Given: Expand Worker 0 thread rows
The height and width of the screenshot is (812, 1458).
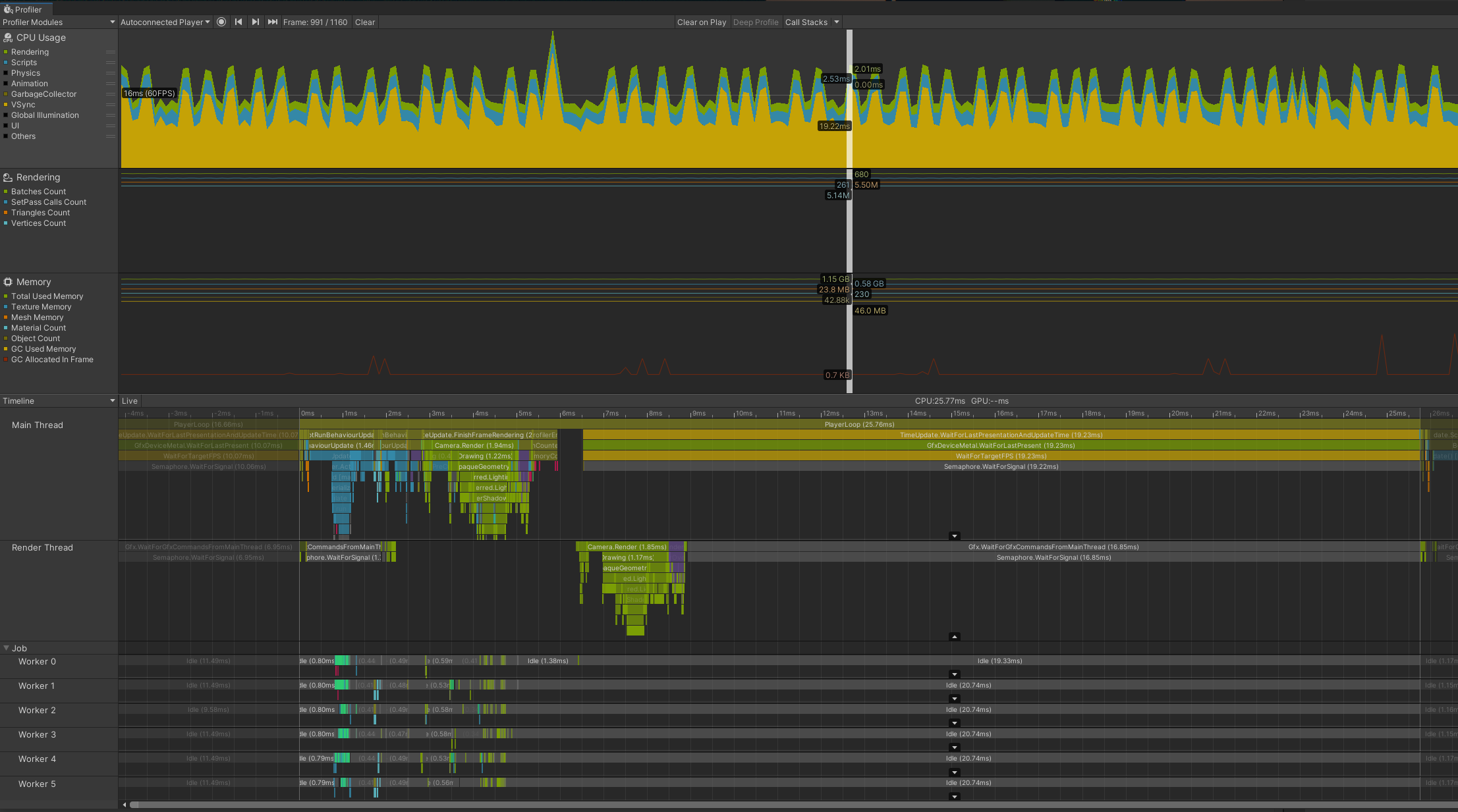Looking at the screenshot, I should click(x=954, y=674).
